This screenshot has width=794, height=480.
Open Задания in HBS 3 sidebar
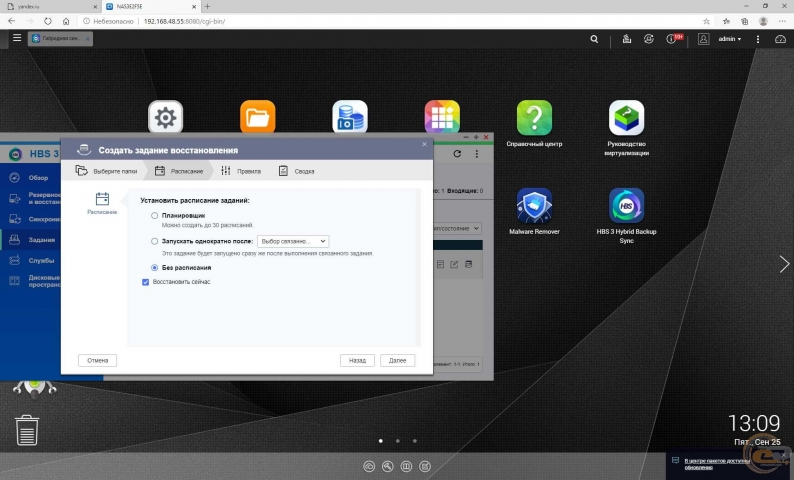30,239
